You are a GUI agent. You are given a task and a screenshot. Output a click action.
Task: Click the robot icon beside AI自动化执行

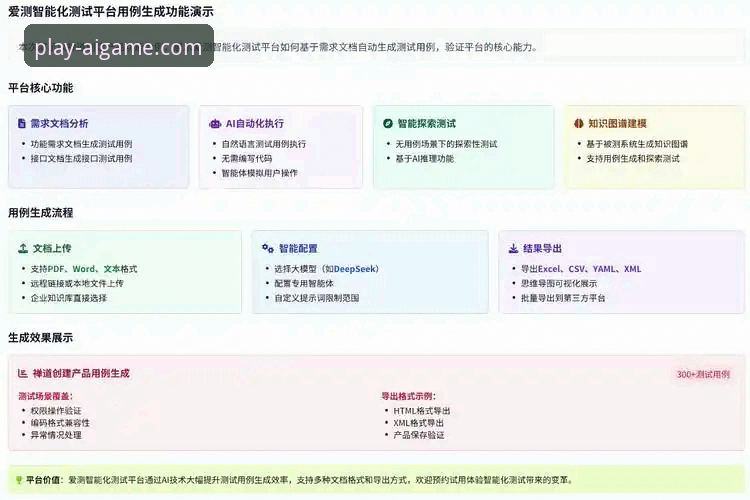tap(215, 123)
